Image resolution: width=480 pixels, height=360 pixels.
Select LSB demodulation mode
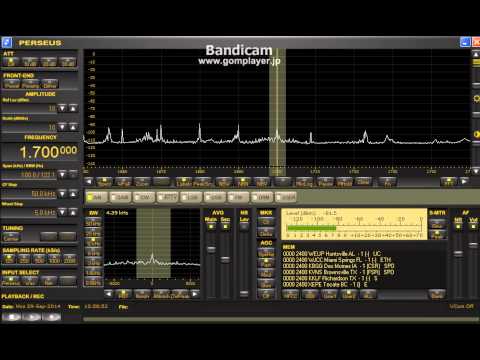click(191, 197)
